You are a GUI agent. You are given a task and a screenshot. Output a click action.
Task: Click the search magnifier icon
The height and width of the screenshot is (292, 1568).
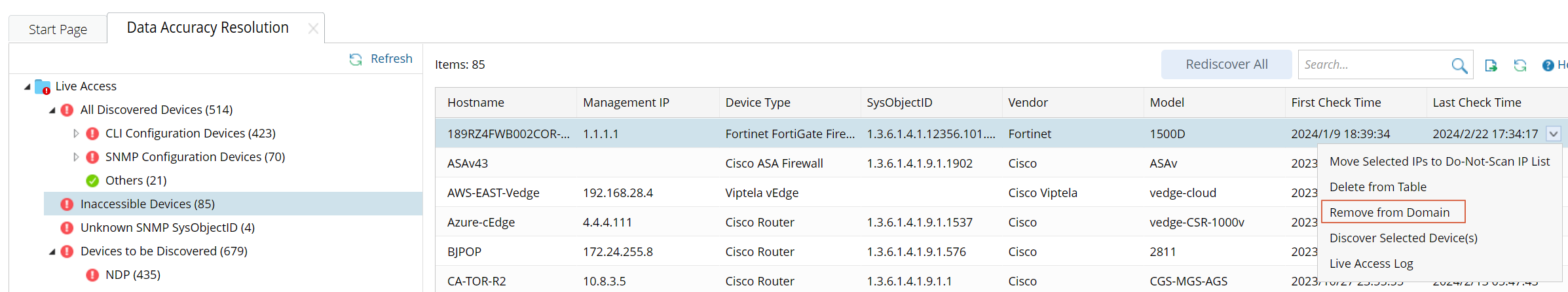(x=1459, y=65)
